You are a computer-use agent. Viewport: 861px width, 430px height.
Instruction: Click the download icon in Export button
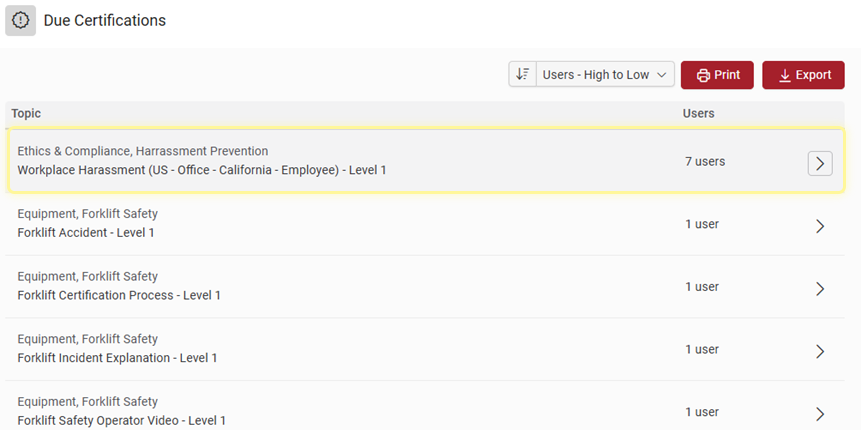785,75
